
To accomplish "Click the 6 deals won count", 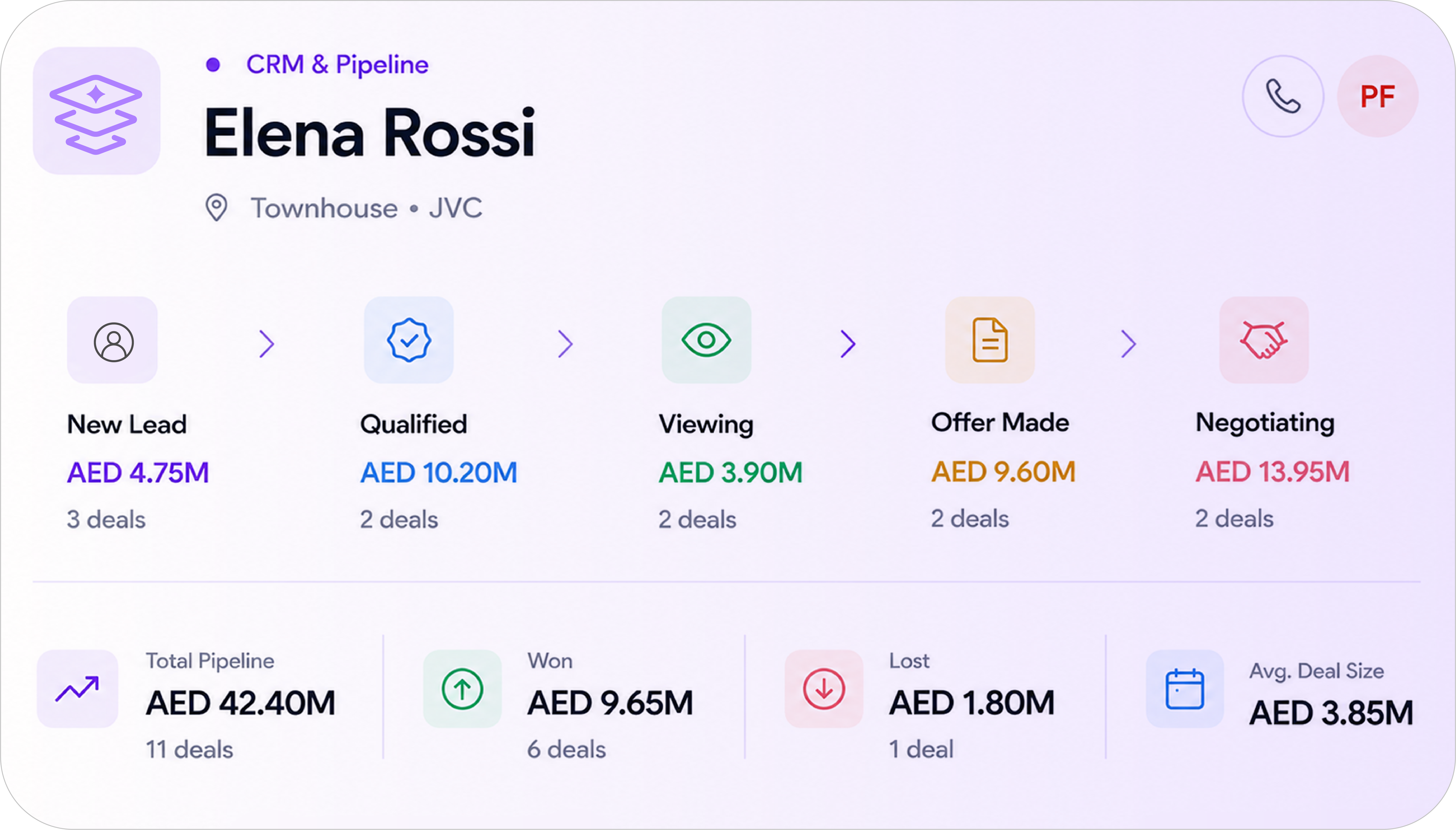I will 566,749.
